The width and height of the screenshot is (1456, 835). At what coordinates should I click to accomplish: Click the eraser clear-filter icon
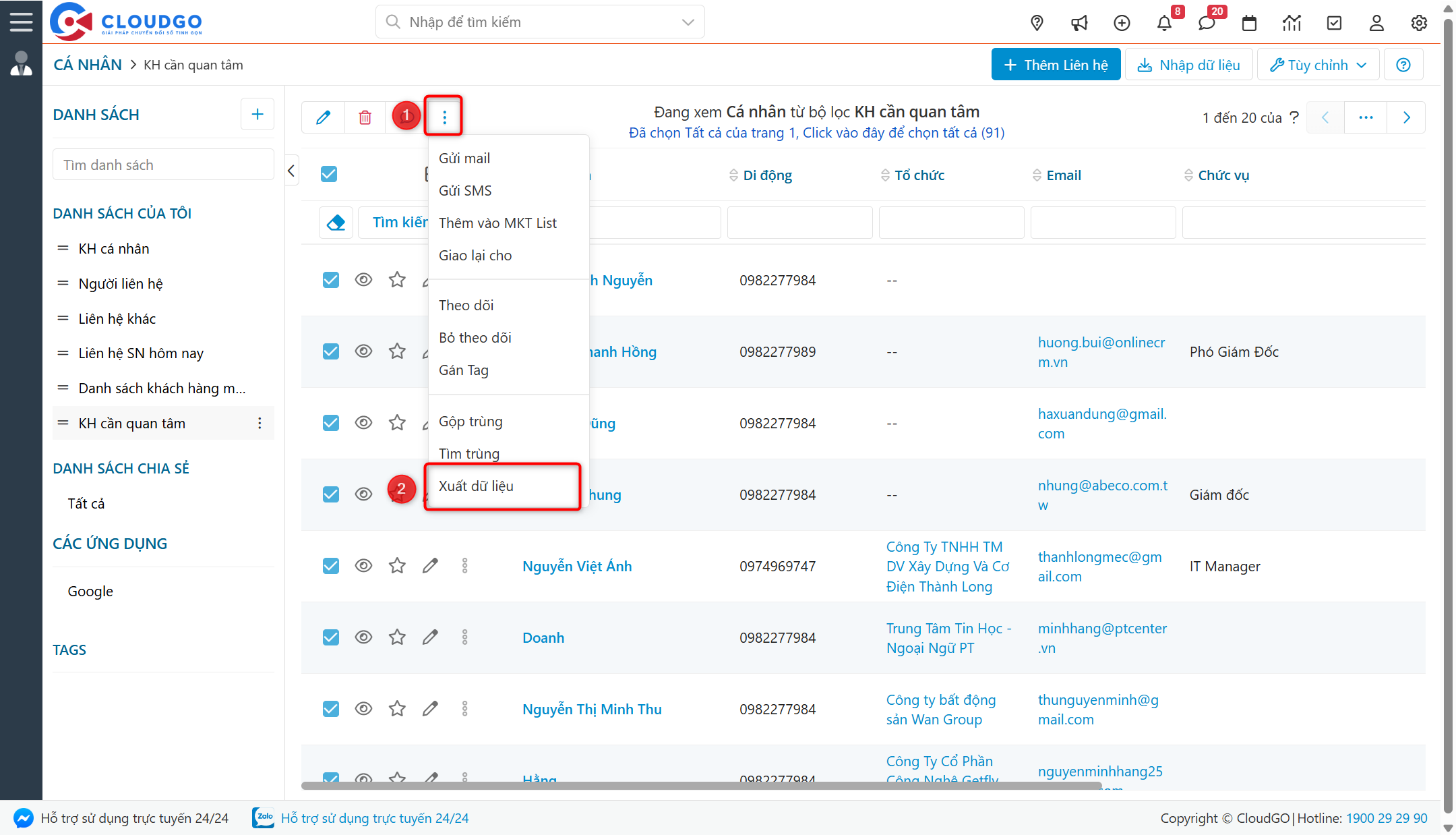pyautogui.click(x=336, y=223)
